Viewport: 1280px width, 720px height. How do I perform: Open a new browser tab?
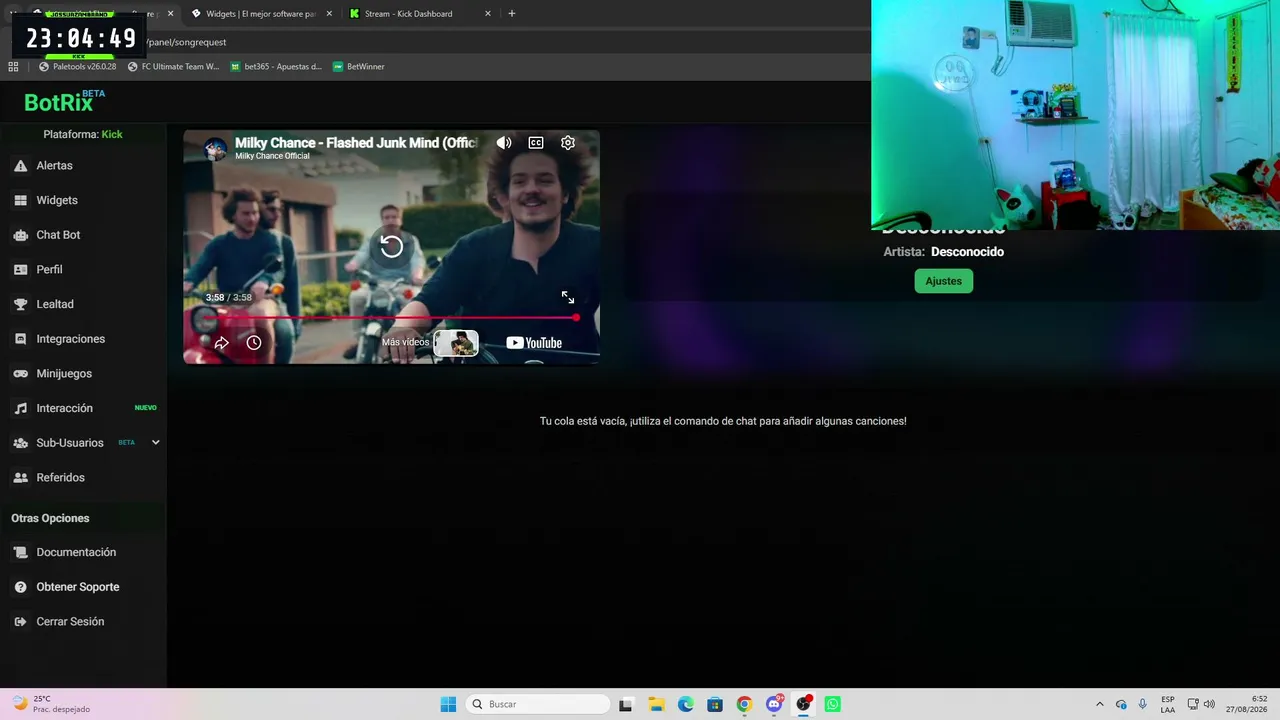(512, 14)
